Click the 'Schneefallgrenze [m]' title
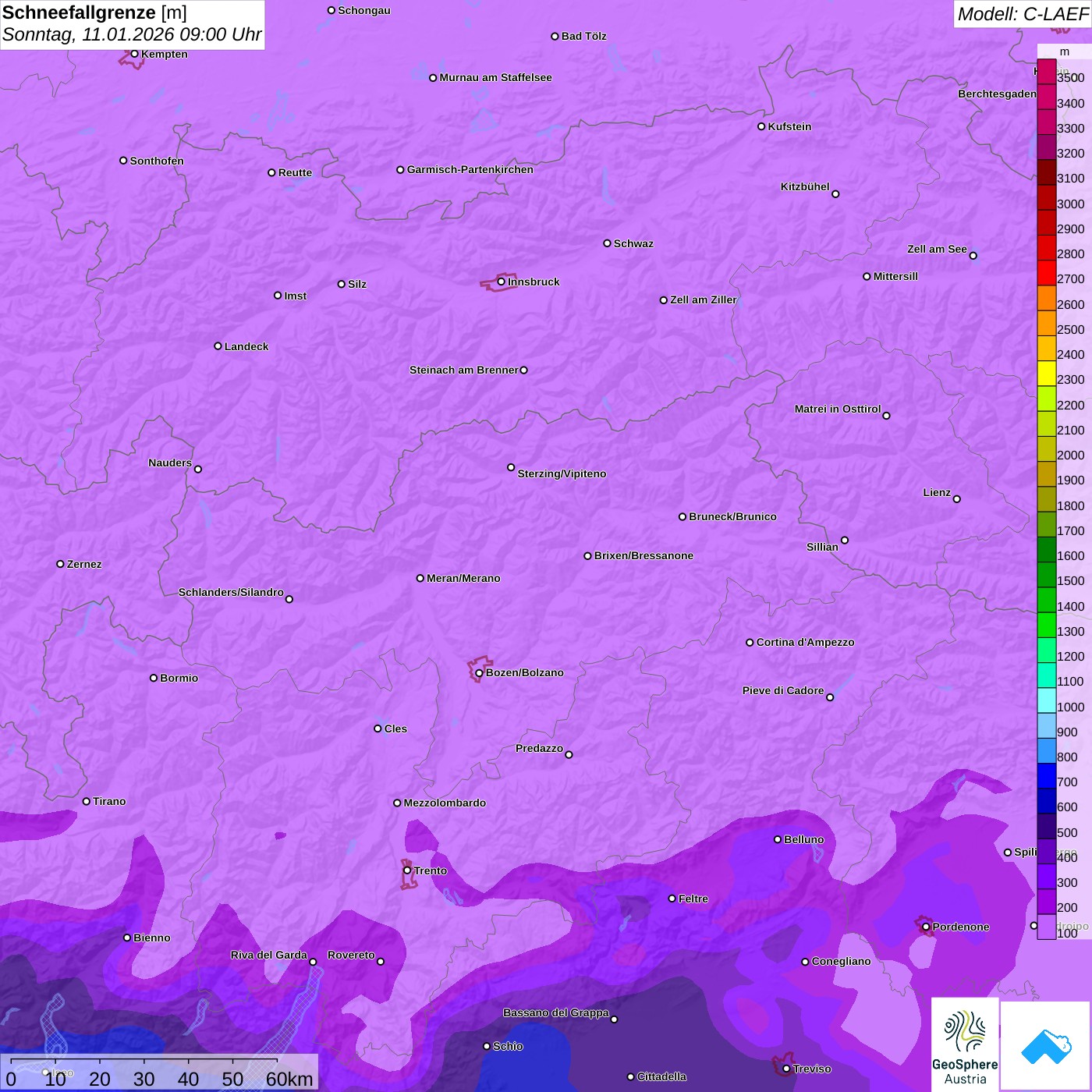 [x=94, y=12]
